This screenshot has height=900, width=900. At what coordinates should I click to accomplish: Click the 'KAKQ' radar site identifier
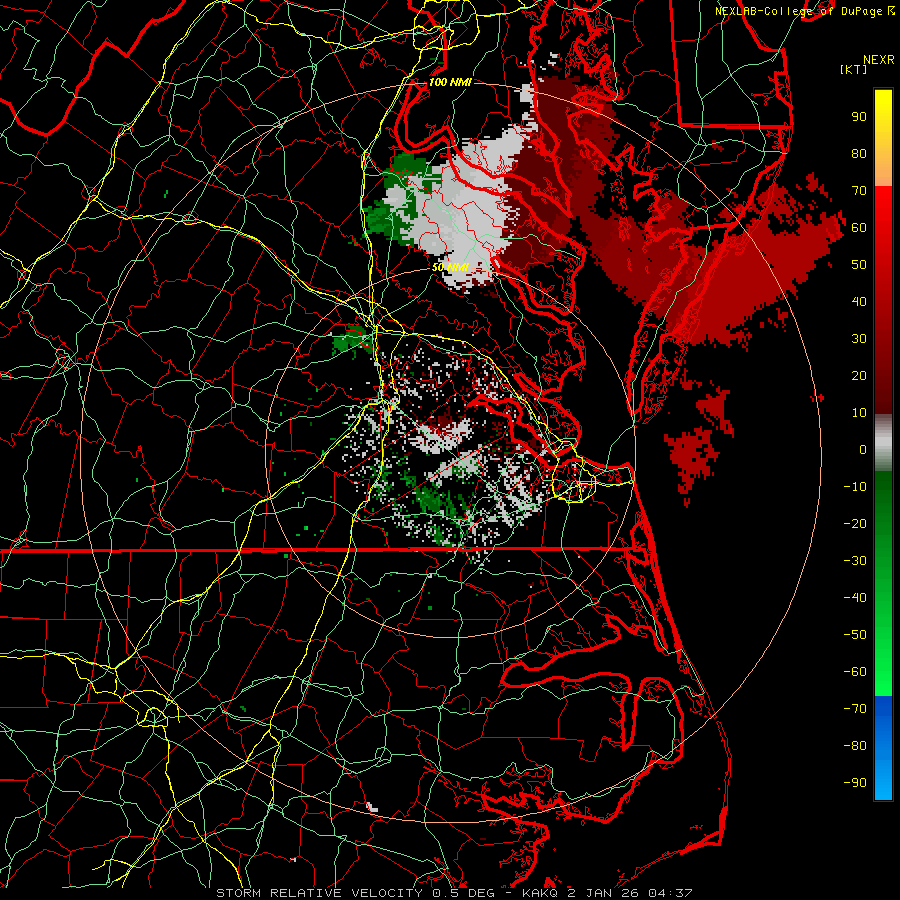[540, 893]
